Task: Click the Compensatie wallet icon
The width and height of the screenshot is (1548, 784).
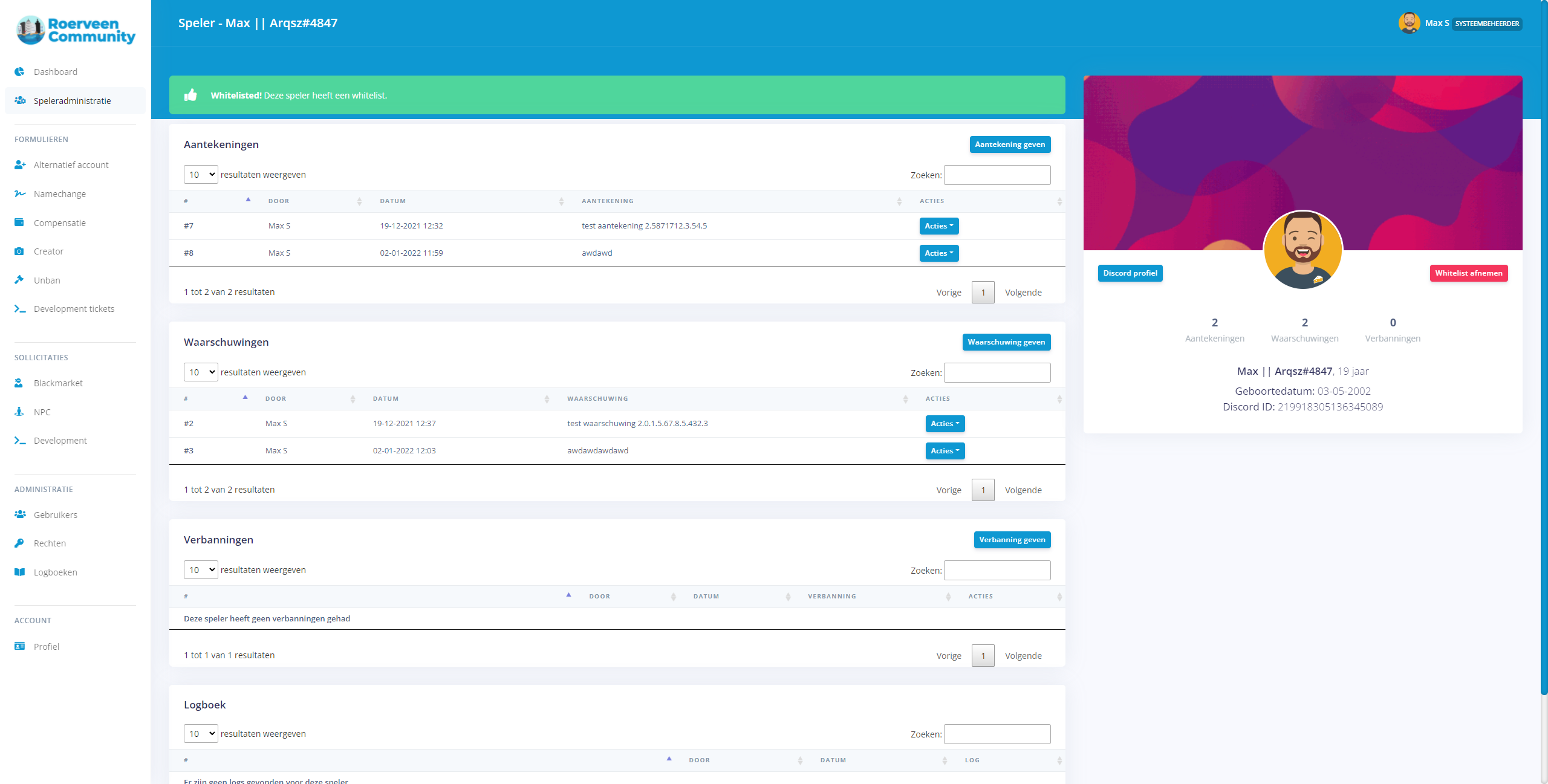Action: (19, 222)
